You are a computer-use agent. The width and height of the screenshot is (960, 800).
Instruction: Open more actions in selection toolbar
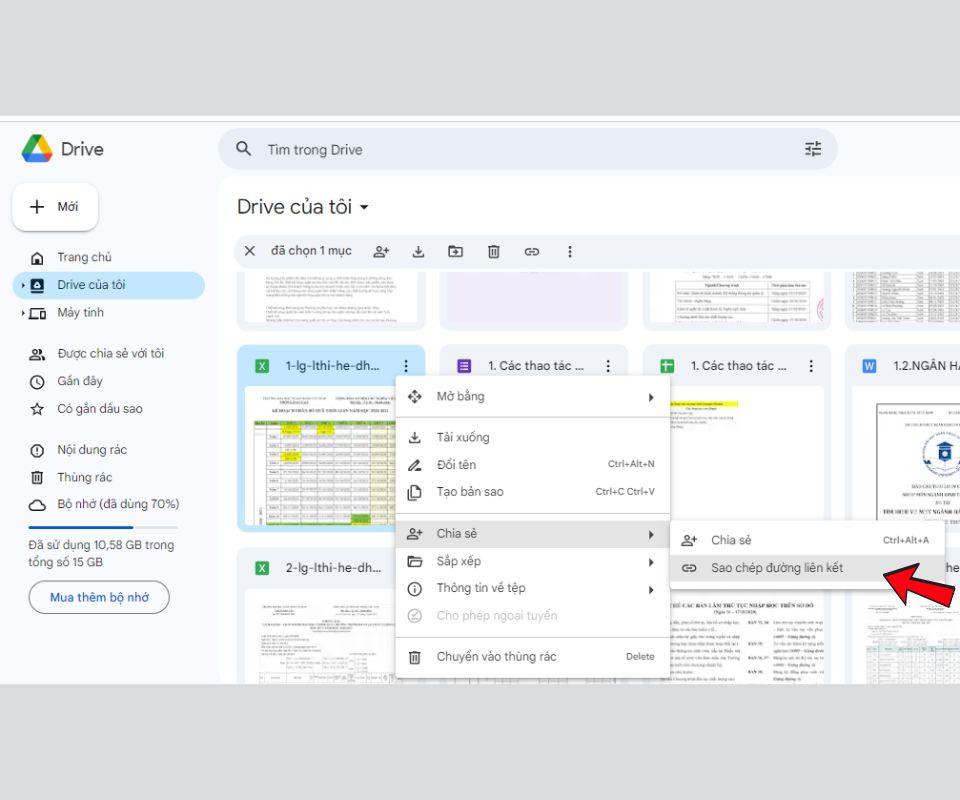(x=570, y=252)
